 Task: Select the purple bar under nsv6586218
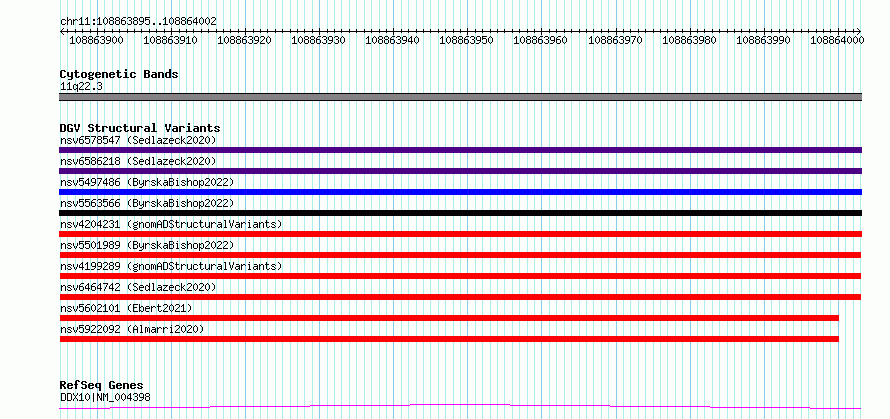(460, 171)
